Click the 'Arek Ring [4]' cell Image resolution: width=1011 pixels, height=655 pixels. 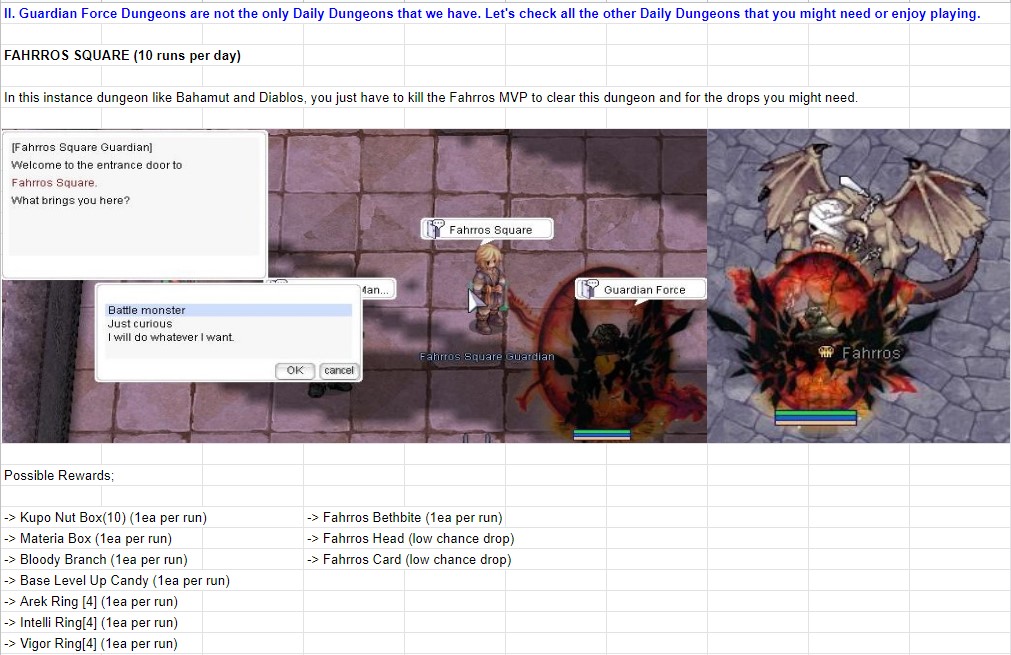(90, 601)
